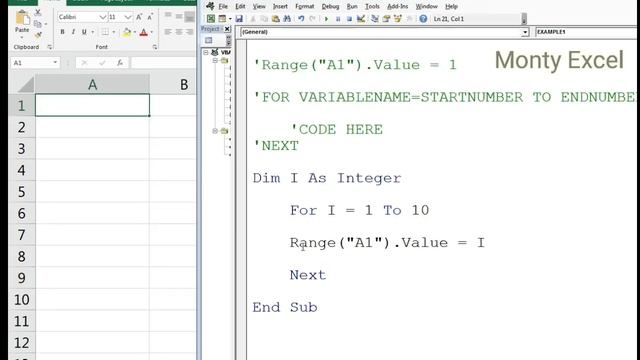Open the dropdown arrow beside the Insert UserForm icon
This screenshot has height=360, width=640.
[230, 19]
